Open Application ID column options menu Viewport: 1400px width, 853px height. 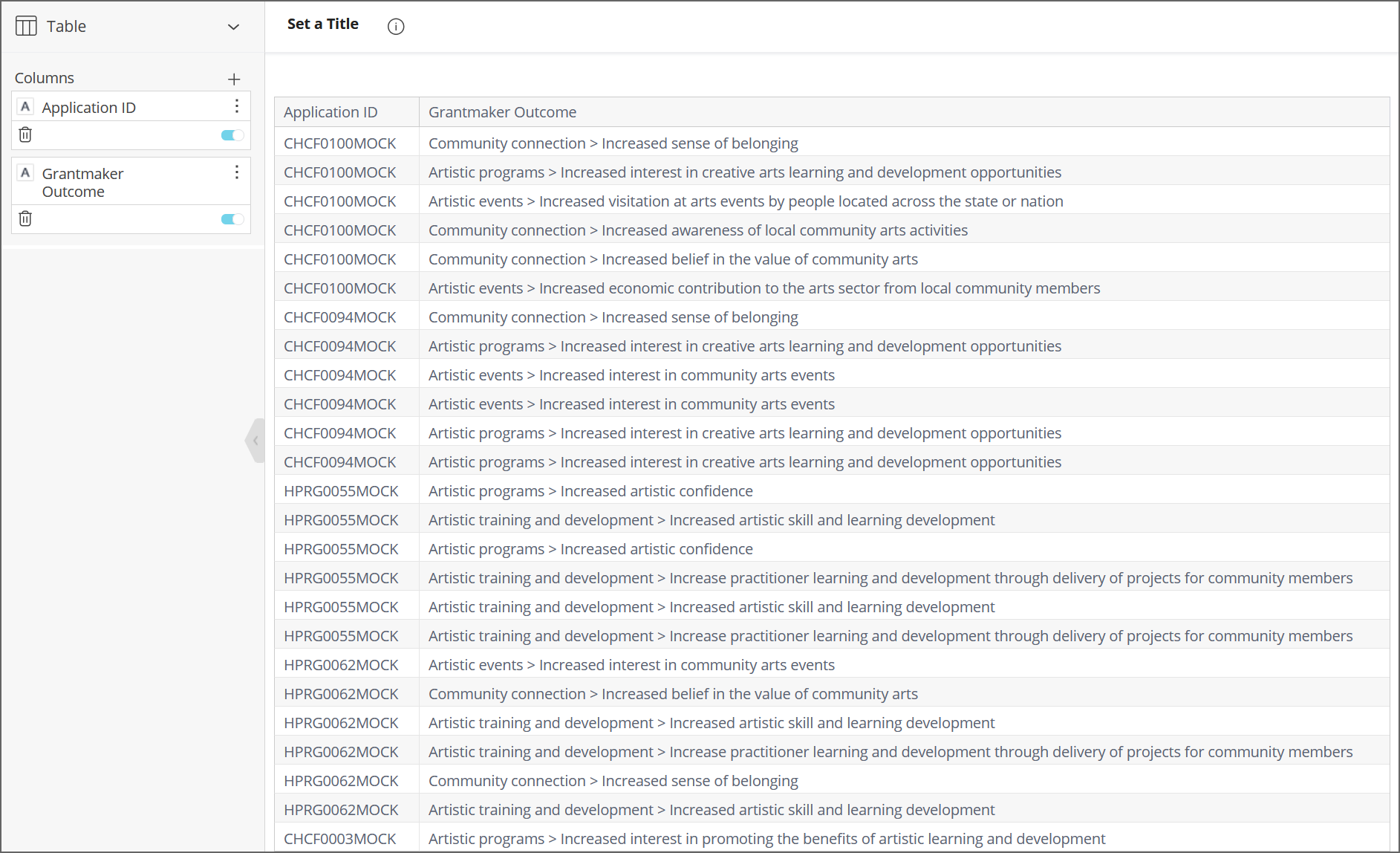click(x=237, y=106)
